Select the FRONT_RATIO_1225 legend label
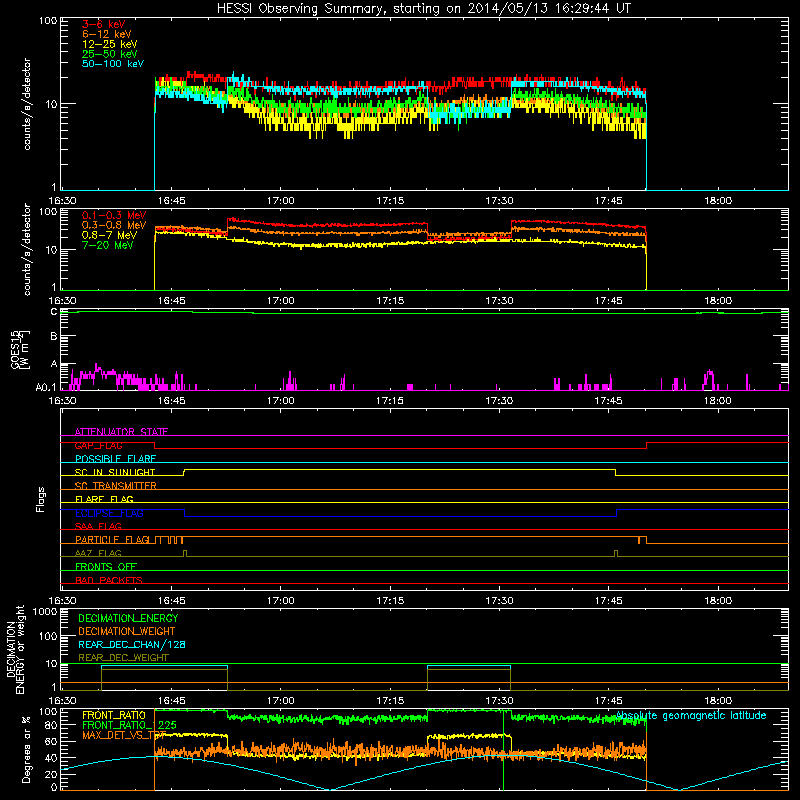Viewport: 800px width, 800px height. tap(129, 726)
